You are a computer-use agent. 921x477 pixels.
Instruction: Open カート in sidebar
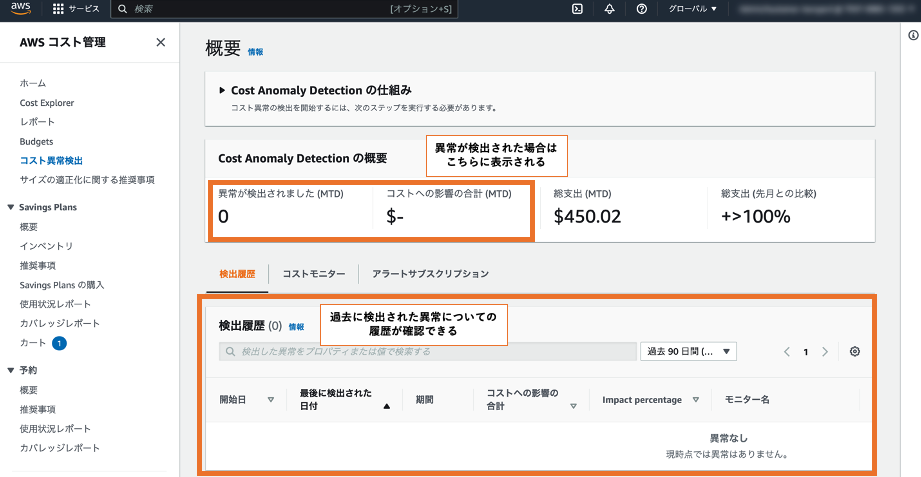tap(33, 343)
